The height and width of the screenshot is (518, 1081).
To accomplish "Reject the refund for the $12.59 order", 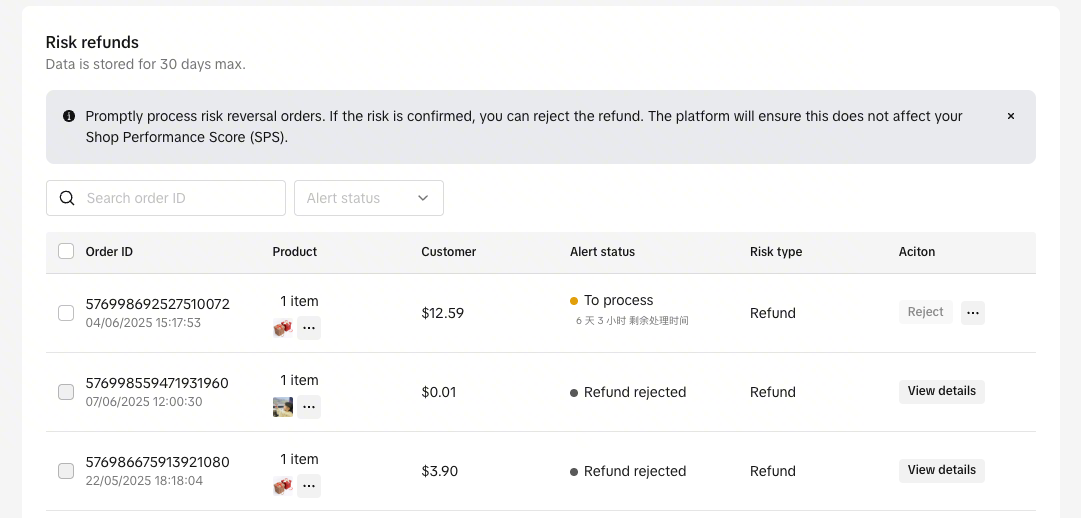I will (x=925, y=312).
